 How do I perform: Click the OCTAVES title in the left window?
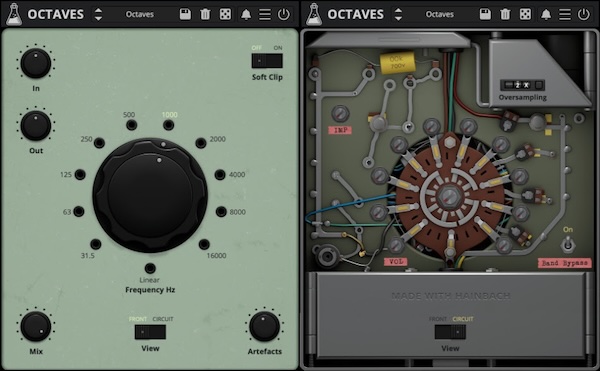[56, 14]
